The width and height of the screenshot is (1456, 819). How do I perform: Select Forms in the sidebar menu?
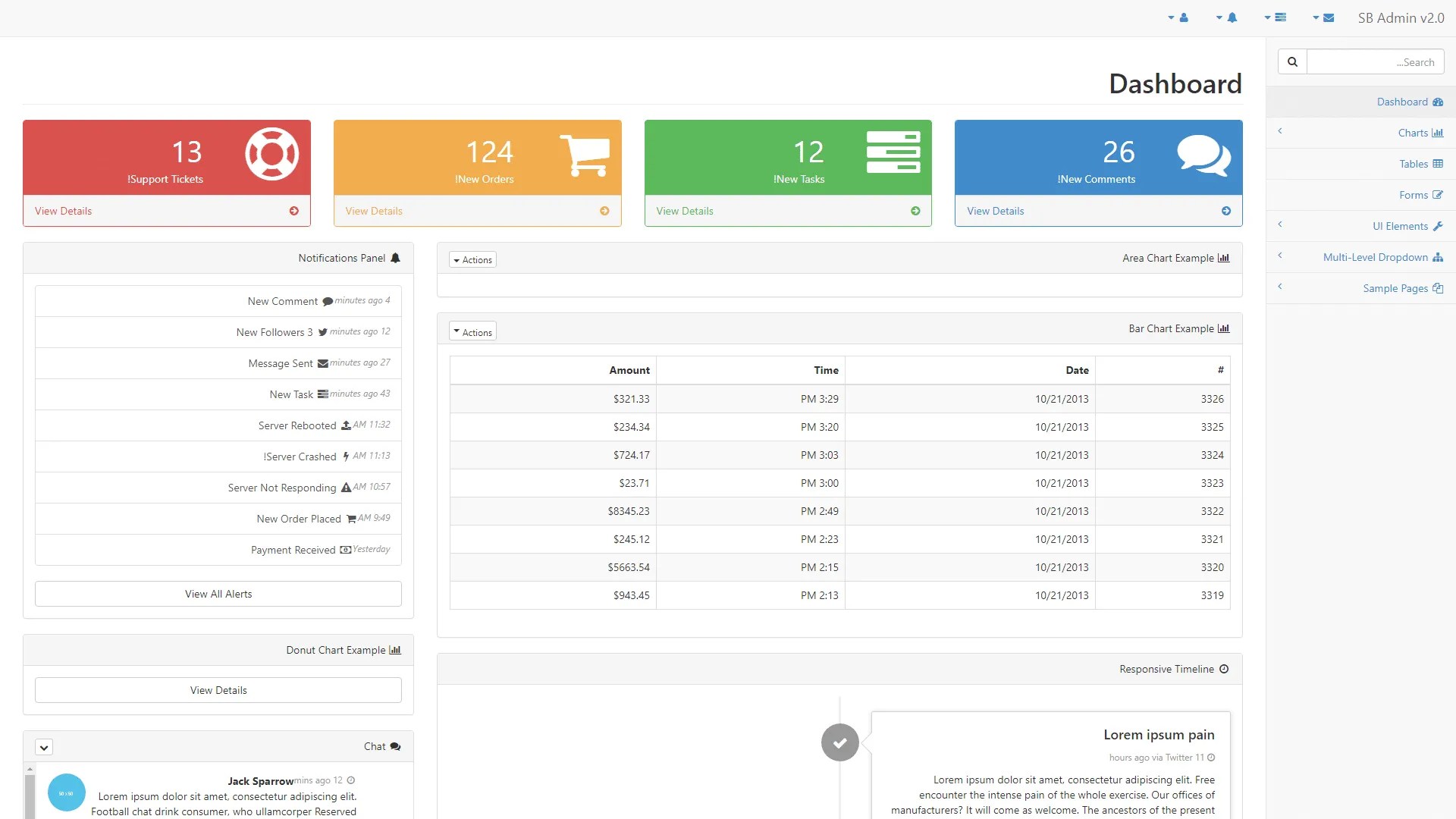coord(1360,195)
